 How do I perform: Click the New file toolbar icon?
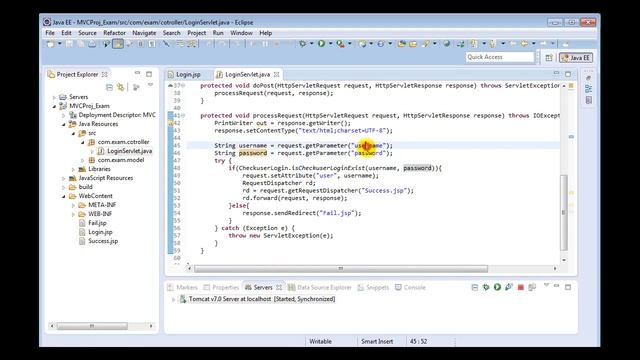point(50,44)
